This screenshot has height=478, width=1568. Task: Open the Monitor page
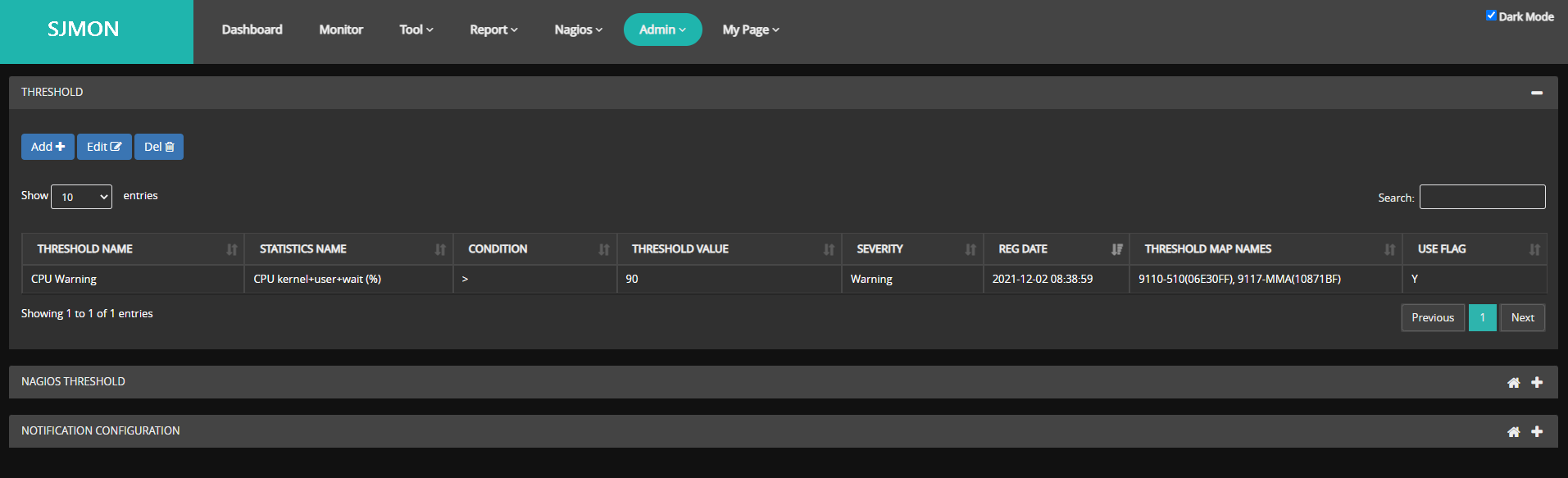pyautogui.click(x=341, y=30)
